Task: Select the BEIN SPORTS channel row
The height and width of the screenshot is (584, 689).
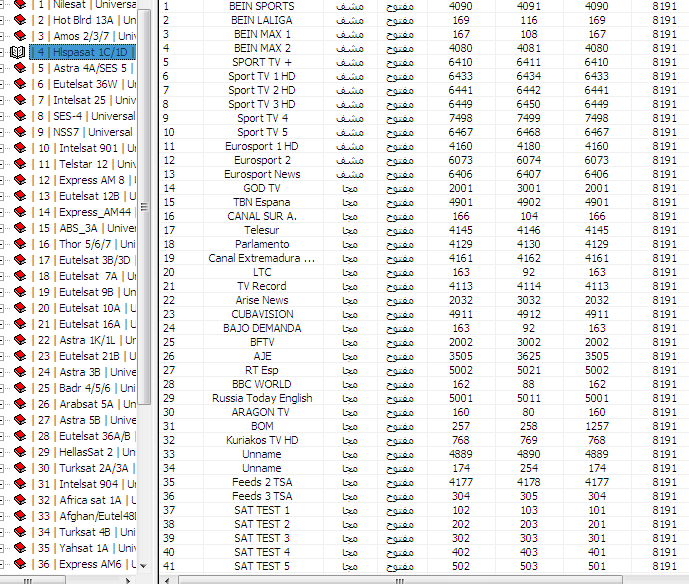Action: click(424, 6)
